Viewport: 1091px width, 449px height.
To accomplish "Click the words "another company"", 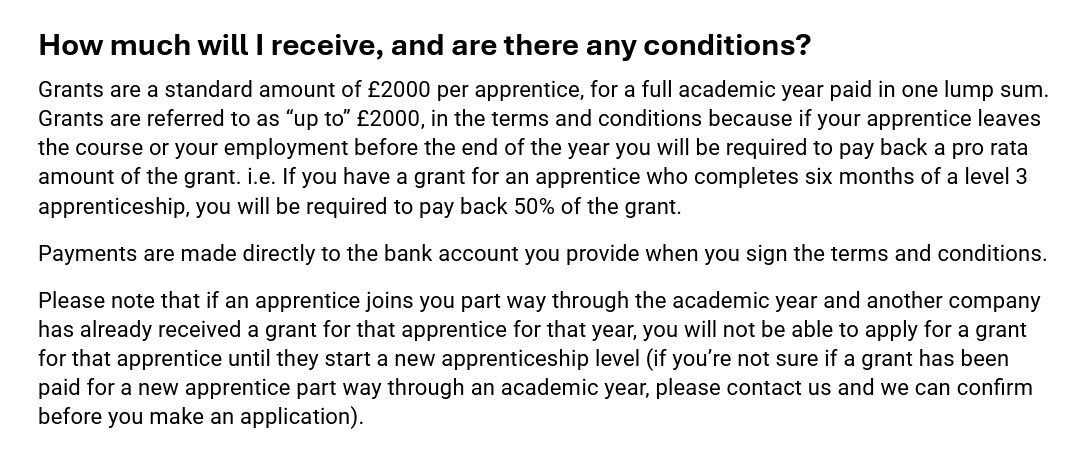I will [953, 300].
